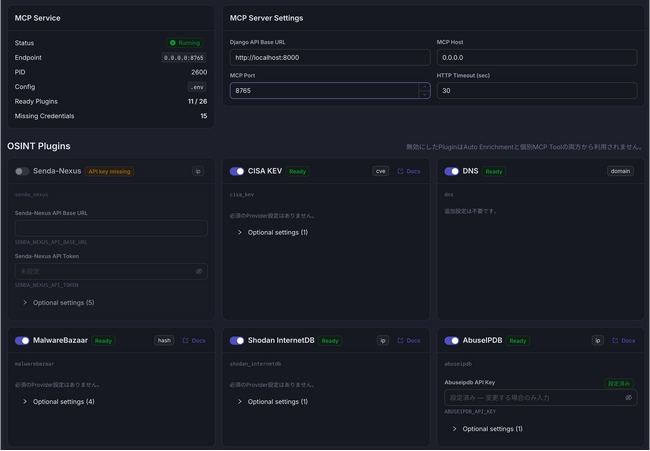
Task: Show Senda-Nexus API Token with eye icon
Action: coord(199,271)
